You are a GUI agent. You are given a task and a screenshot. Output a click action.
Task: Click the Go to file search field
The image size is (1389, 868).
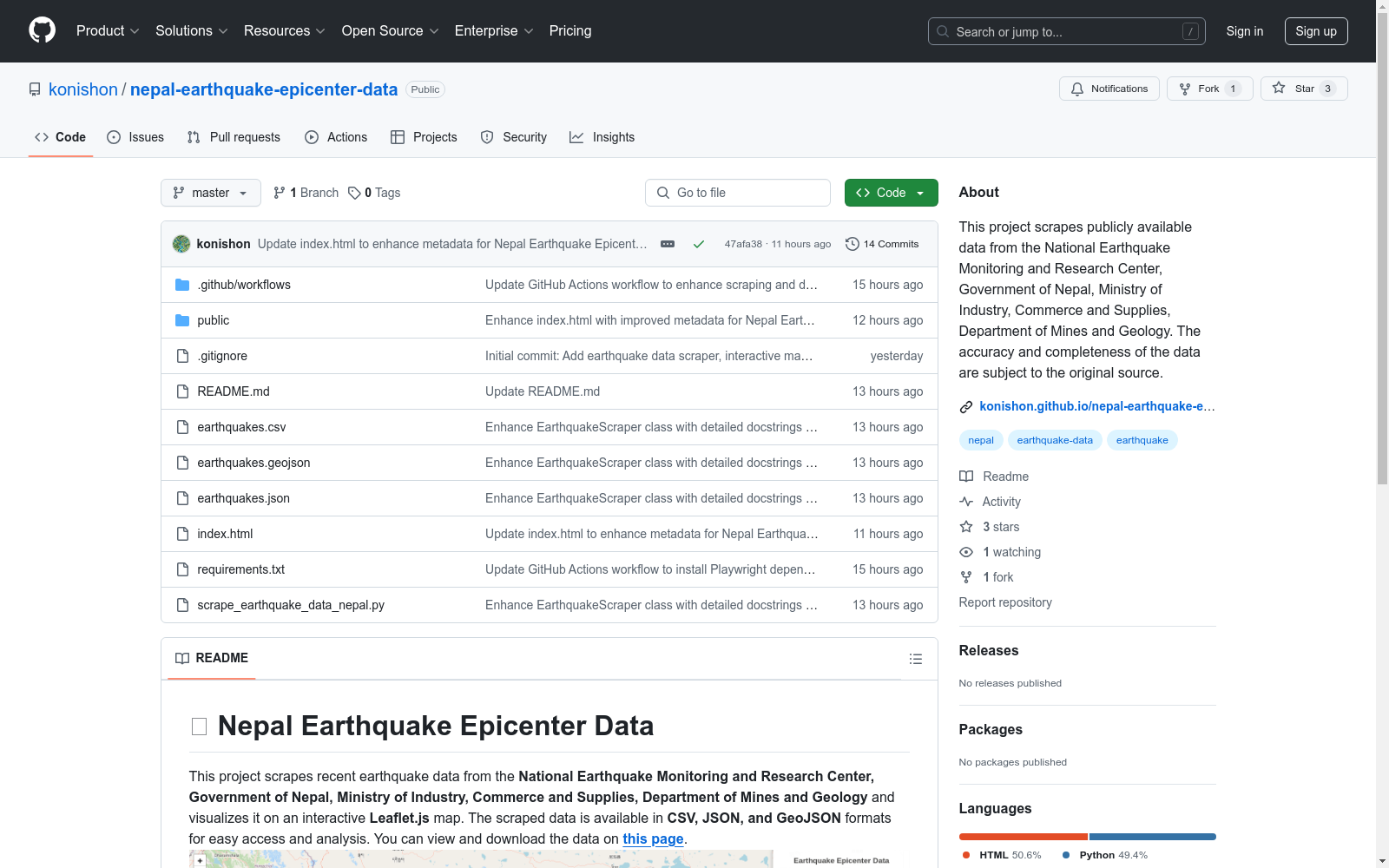coord(738,193)
